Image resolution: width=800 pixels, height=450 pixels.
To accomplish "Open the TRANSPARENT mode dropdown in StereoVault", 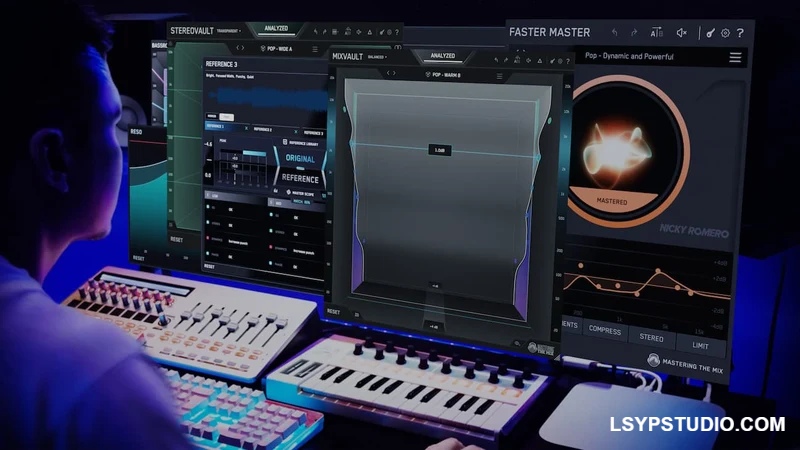I will coord(229,31).
